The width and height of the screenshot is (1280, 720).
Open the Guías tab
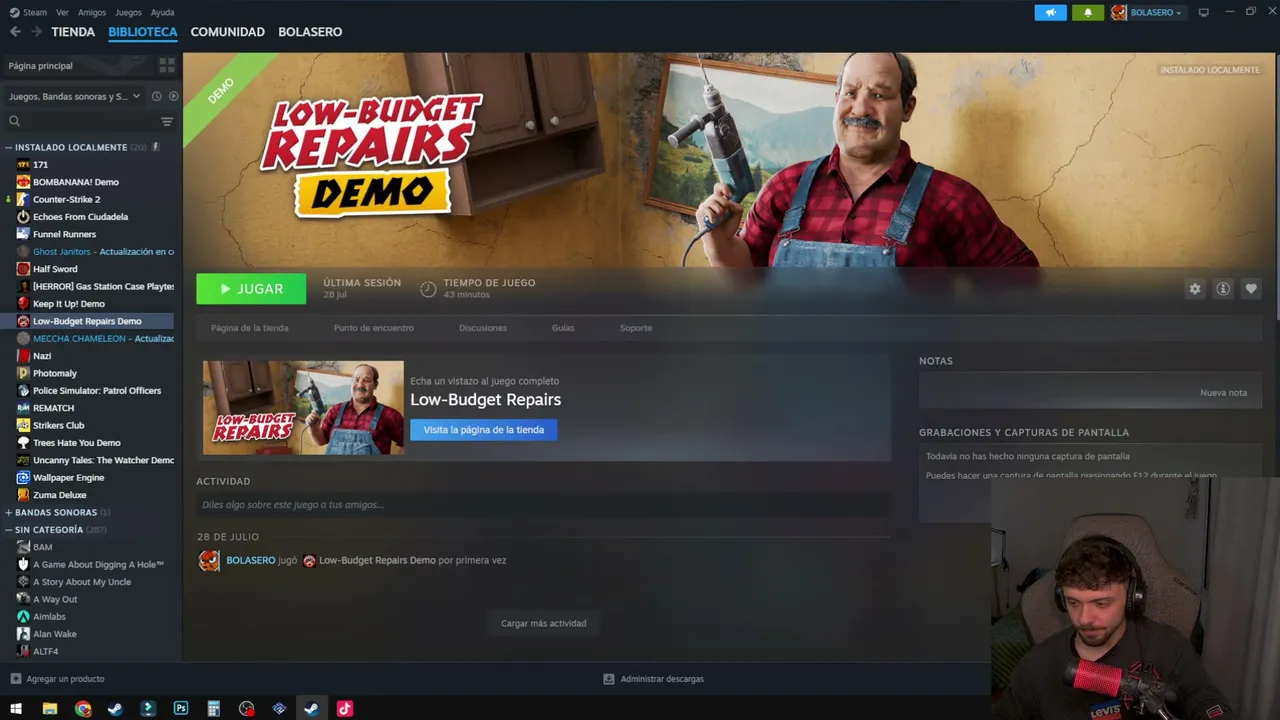coord(563,328)
